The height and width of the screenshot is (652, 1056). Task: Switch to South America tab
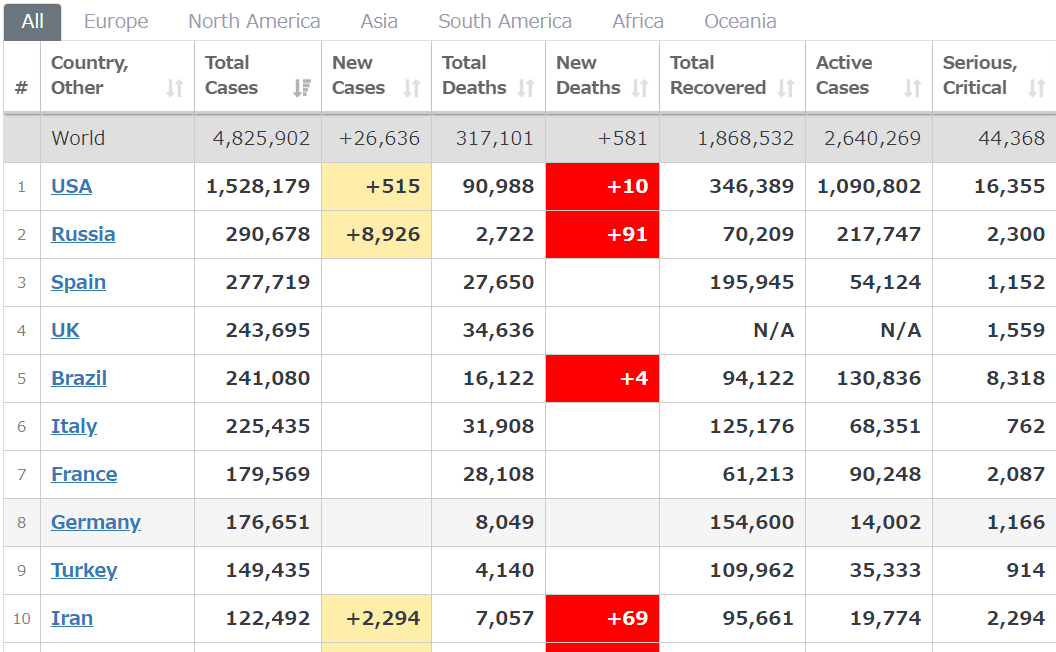tap(505, 22)
